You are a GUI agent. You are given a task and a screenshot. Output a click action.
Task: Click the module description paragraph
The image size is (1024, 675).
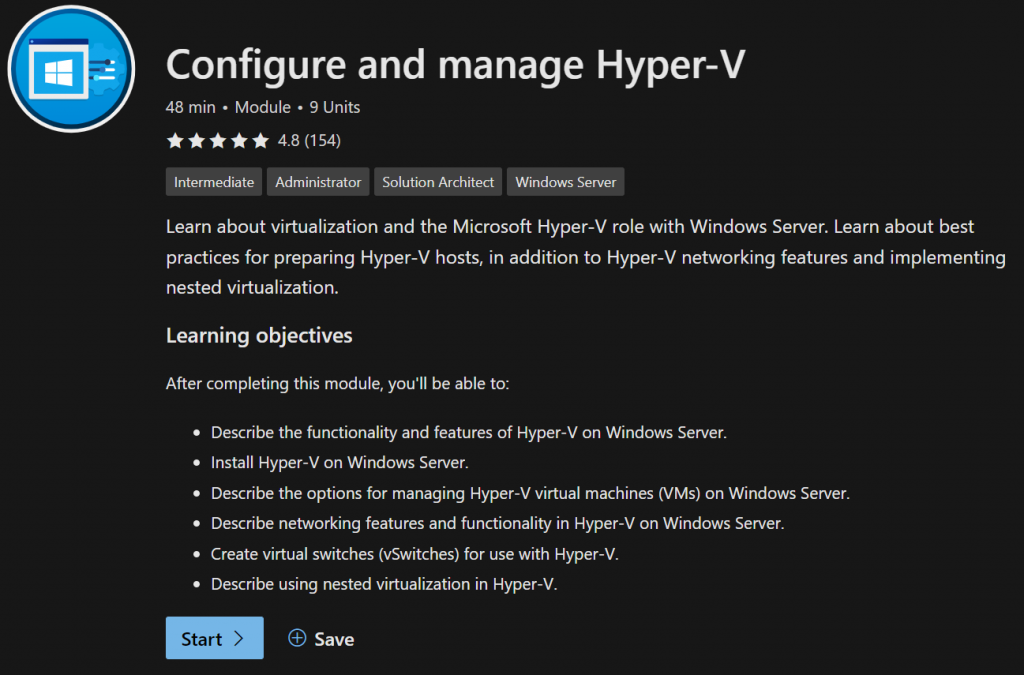(586, 257)
